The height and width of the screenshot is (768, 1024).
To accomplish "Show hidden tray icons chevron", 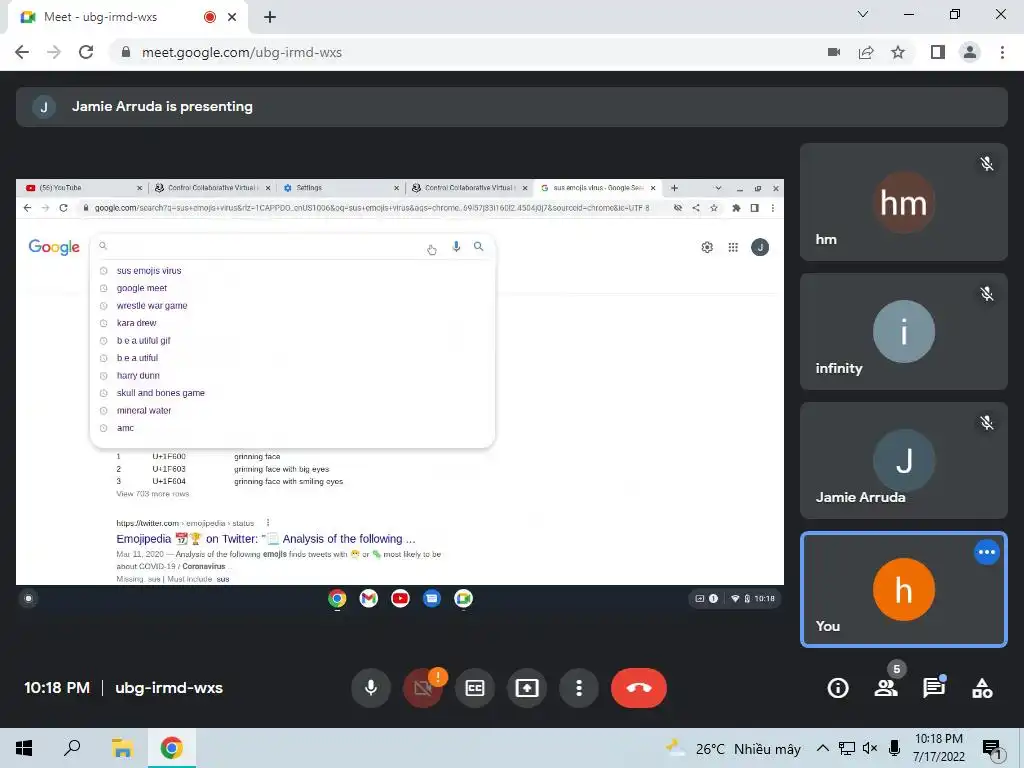I will [x=823, y=748].
